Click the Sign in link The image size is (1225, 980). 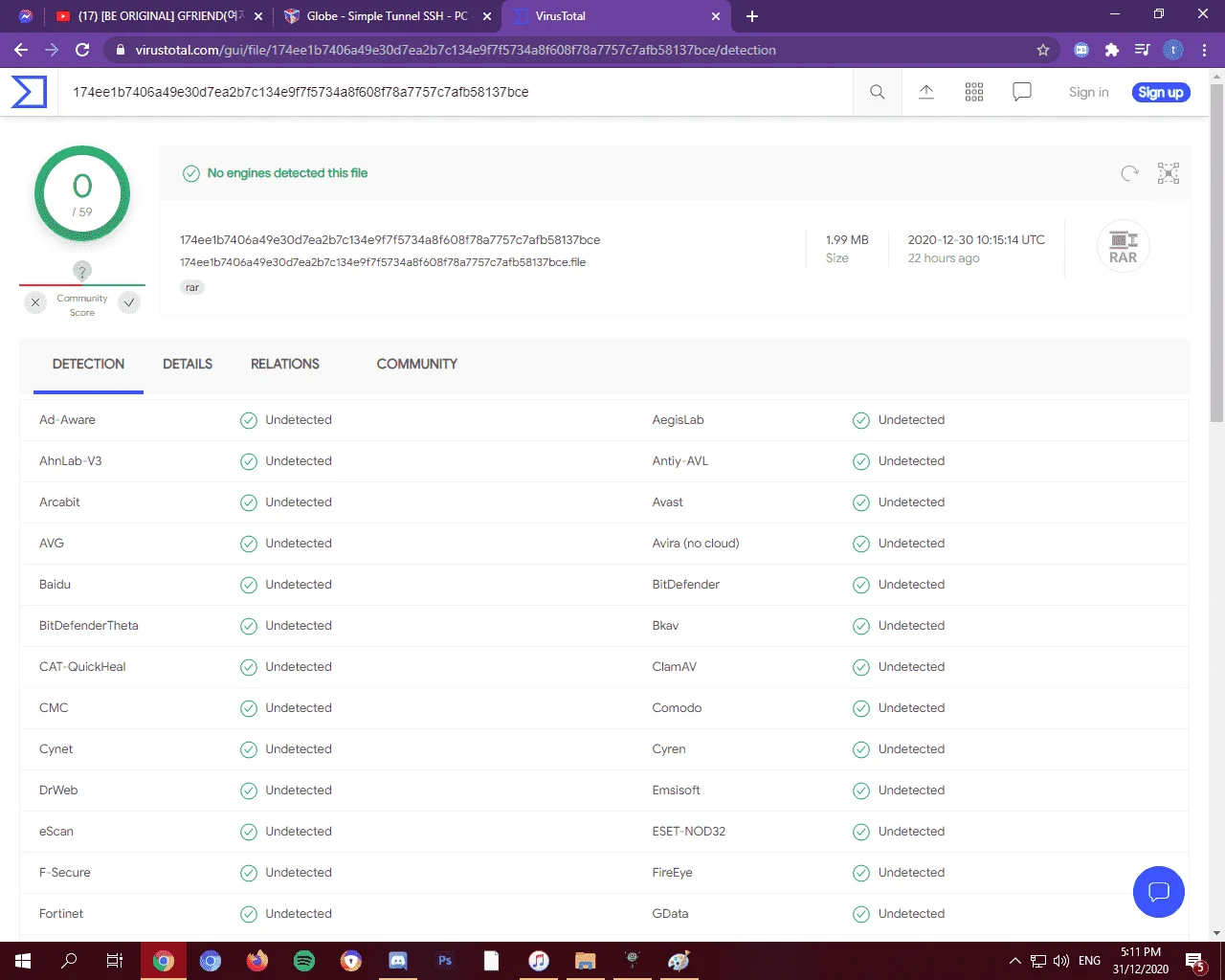[1089, 92]
